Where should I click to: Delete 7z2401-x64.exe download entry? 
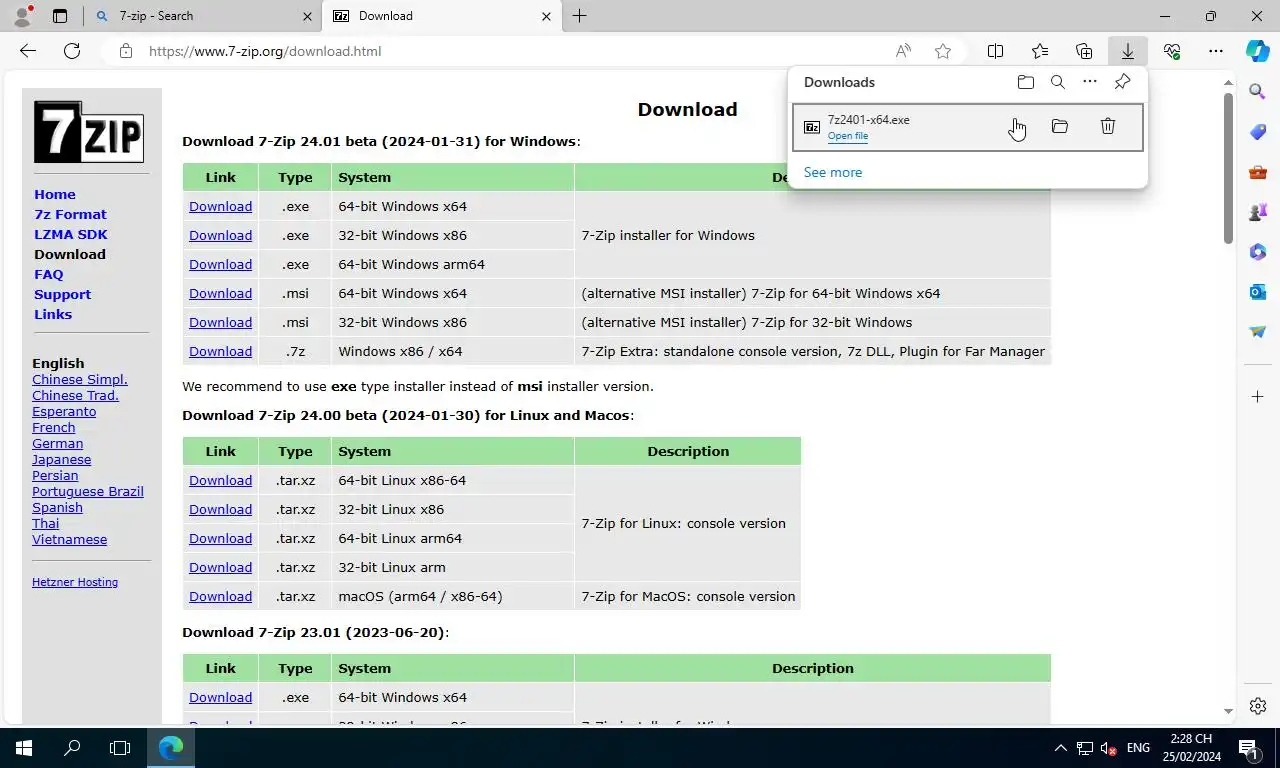(1108, 126)
